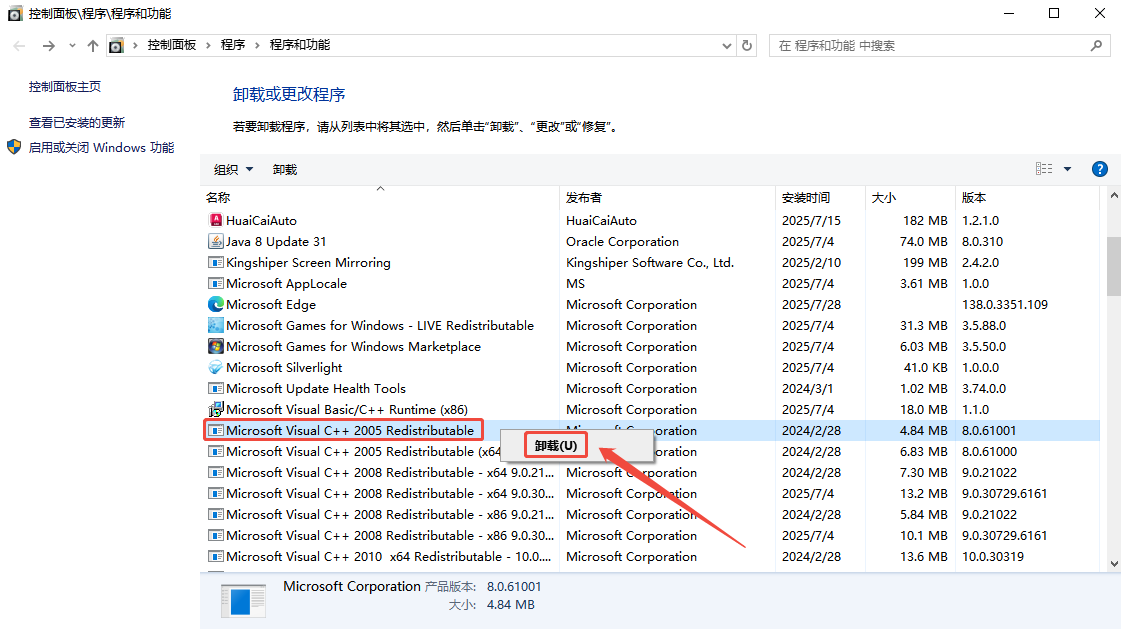Click the 2025/7/15 install date cell
The image size is (1121, 629).
click(x=811, y=220)
